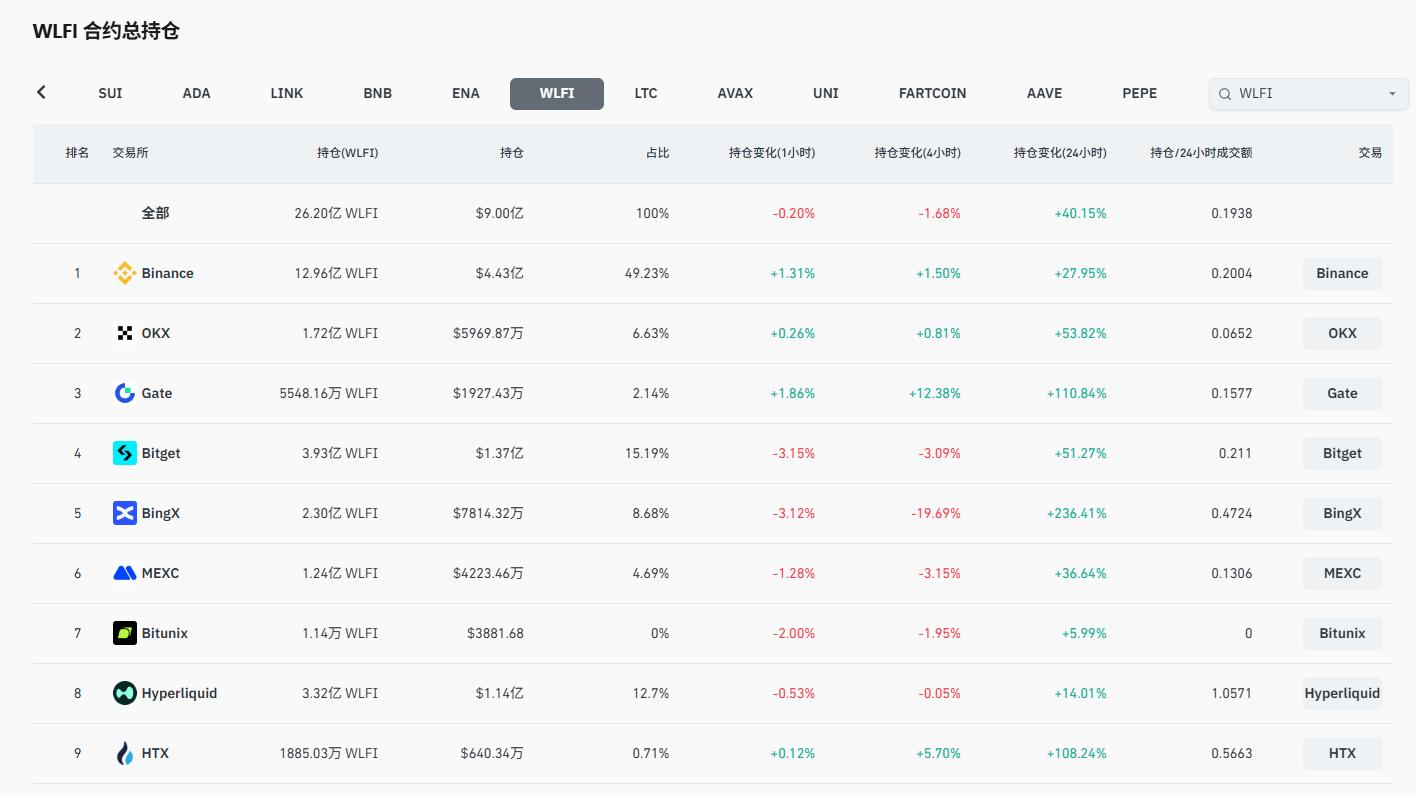The height and width of the screenshot is (795, 1416).
Task: Click the search magnifier in coin selector
Action: tap(1225, 94)
